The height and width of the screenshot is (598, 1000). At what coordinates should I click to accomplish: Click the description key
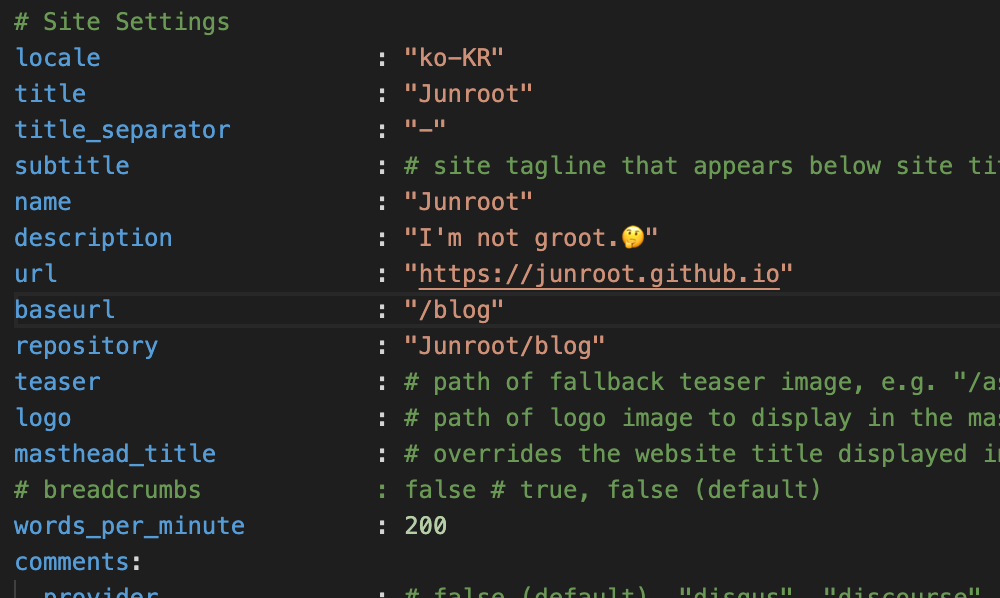click(93, 238)
